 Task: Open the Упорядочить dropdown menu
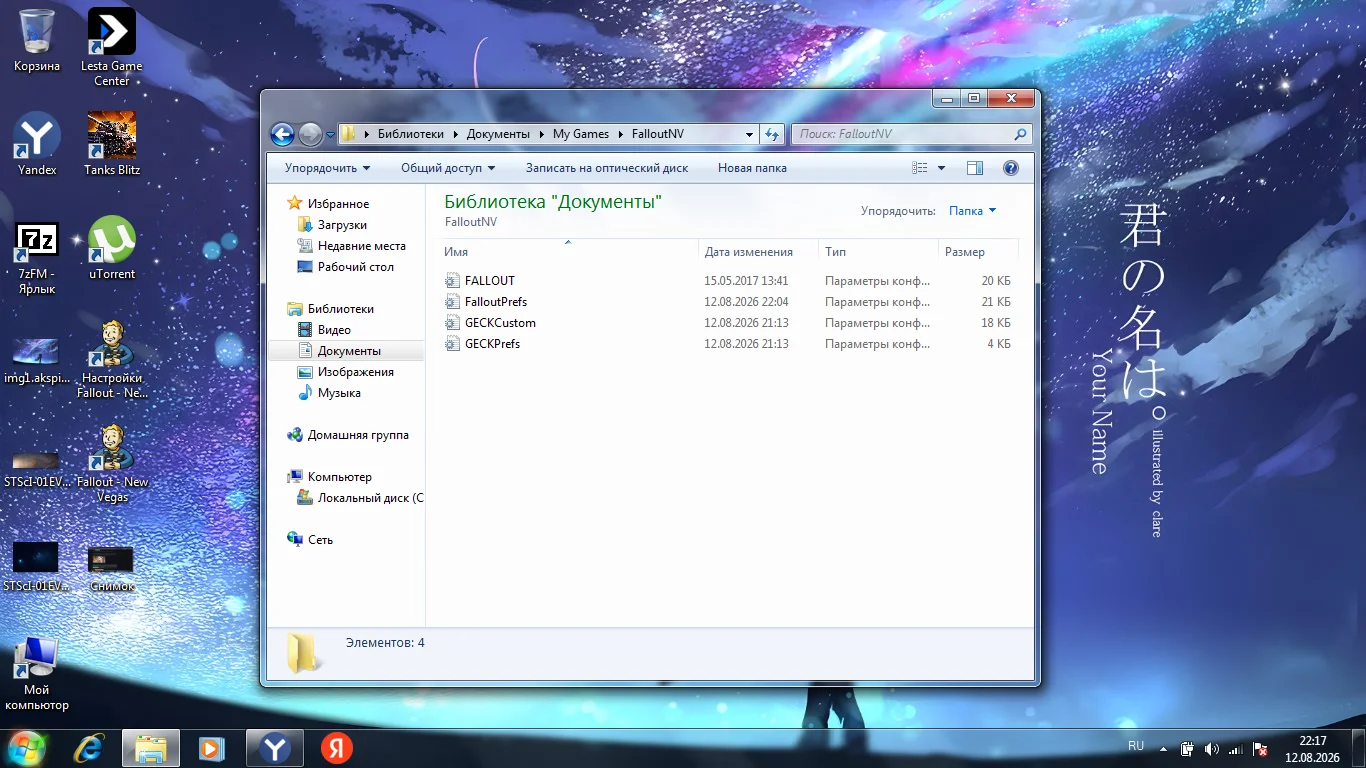pyautogui.click(x=327, y=168)
